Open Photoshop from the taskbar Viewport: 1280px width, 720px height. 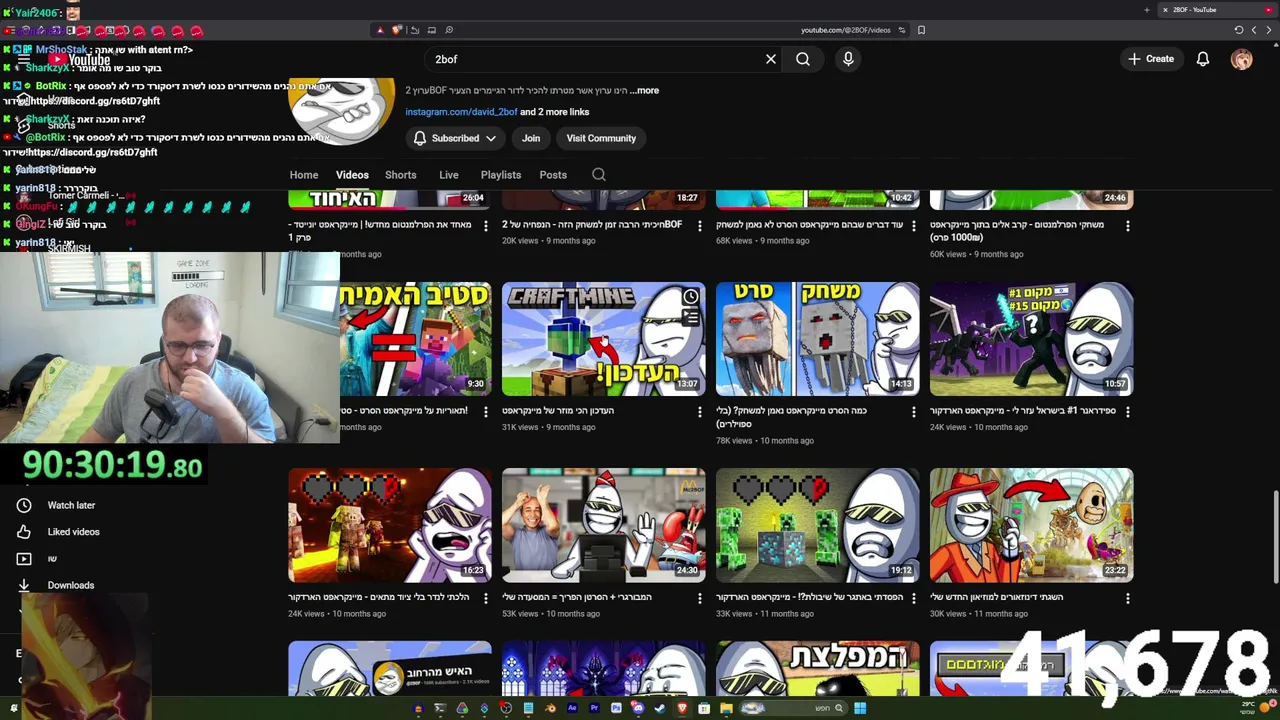pos(616,708)
